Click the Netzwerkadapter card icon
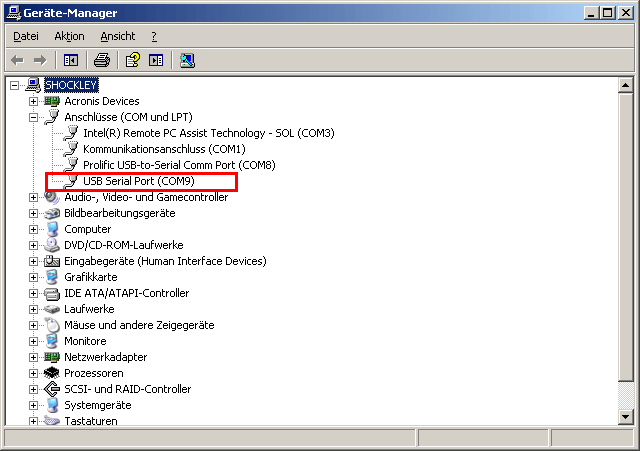The image size is (640, 451). [x=52, y=357]
